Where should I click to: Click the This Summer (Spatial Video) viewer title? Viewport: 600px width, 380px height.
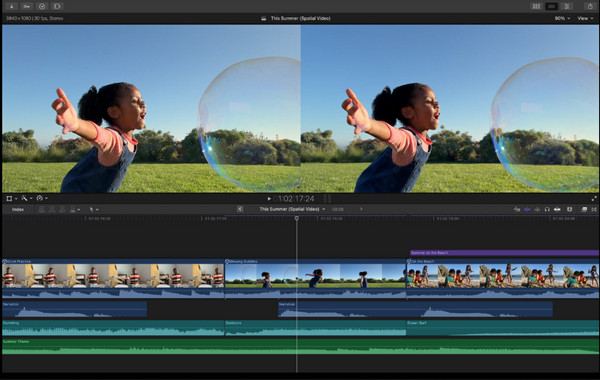[x=300, y=18]
